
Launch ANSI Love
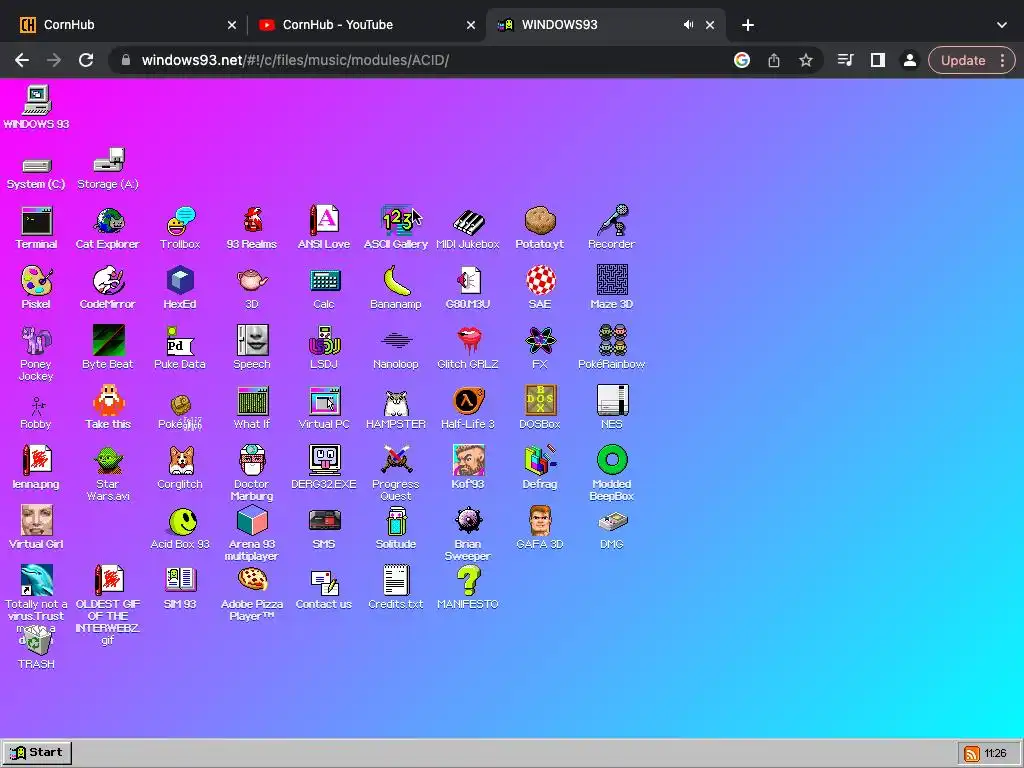pos(324,228)
